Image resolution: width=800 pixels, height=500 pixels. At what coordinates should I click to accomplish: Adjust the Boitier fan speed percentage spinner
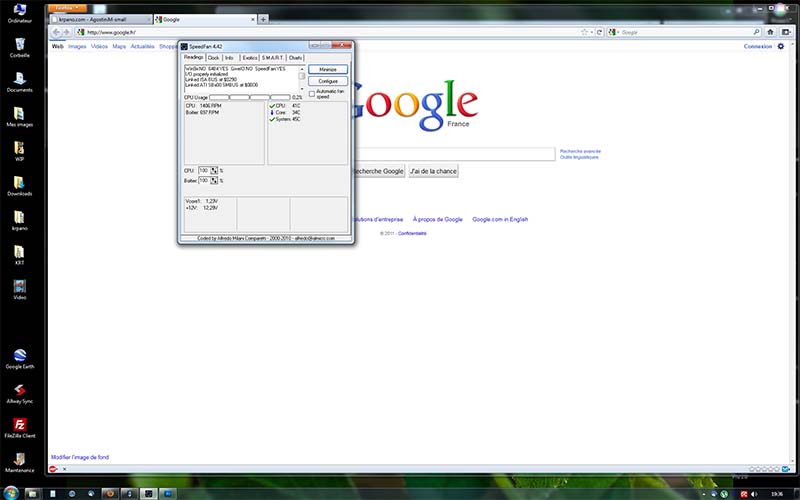pos(214,181)
